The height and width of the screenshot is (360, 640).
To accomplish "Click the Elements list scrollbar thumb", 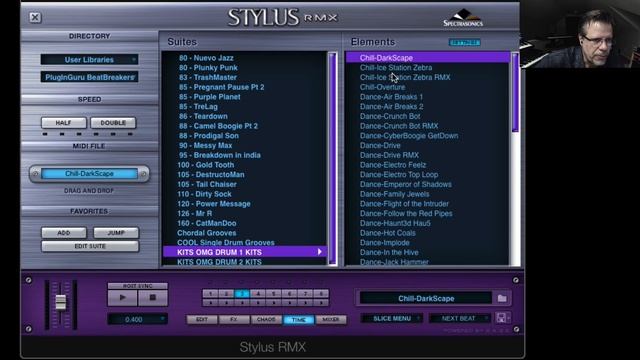I will pyautogui.click(x=515, y=93).
